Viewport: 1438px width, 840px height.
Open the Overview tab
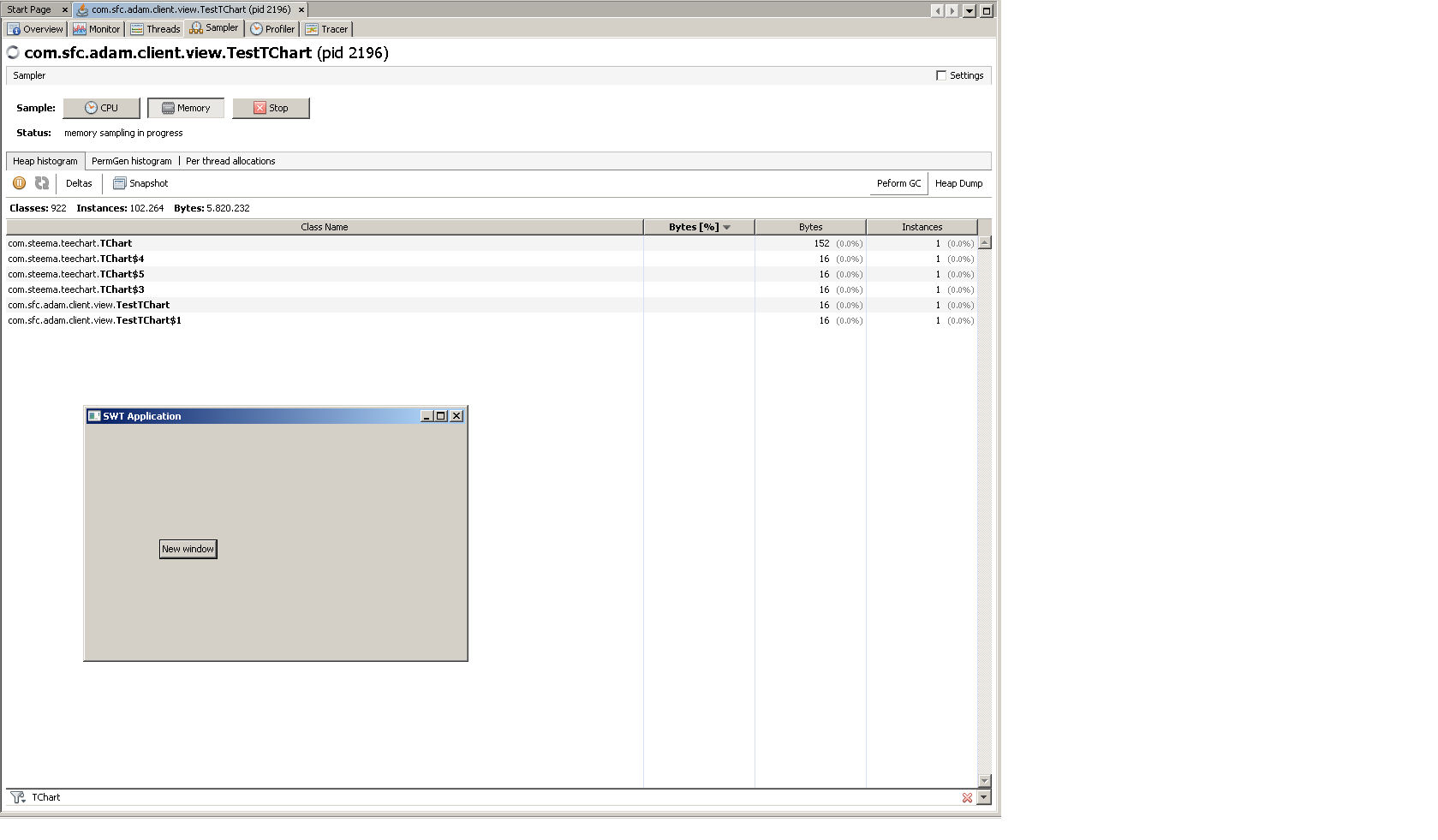click(x=35, y=29)
